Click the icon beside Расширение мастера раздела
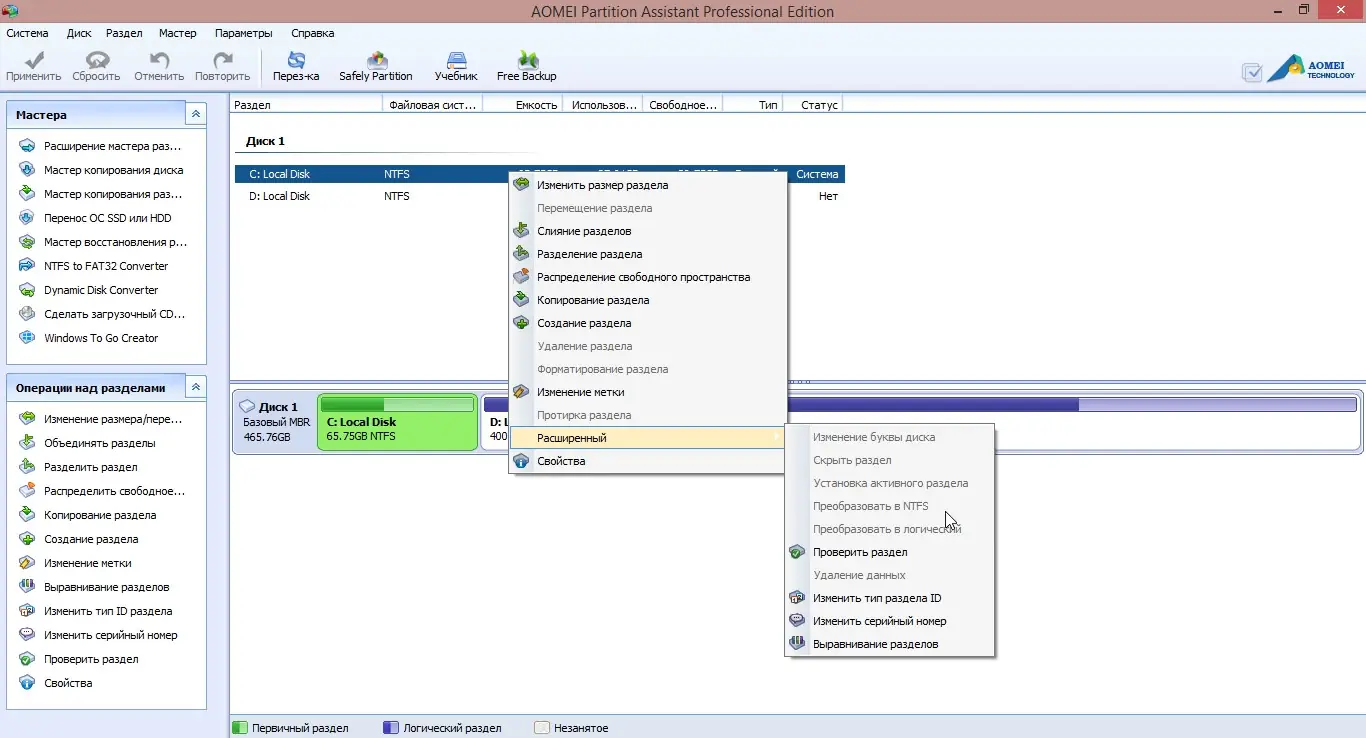 pyautogui.click(x=27, y=146)
